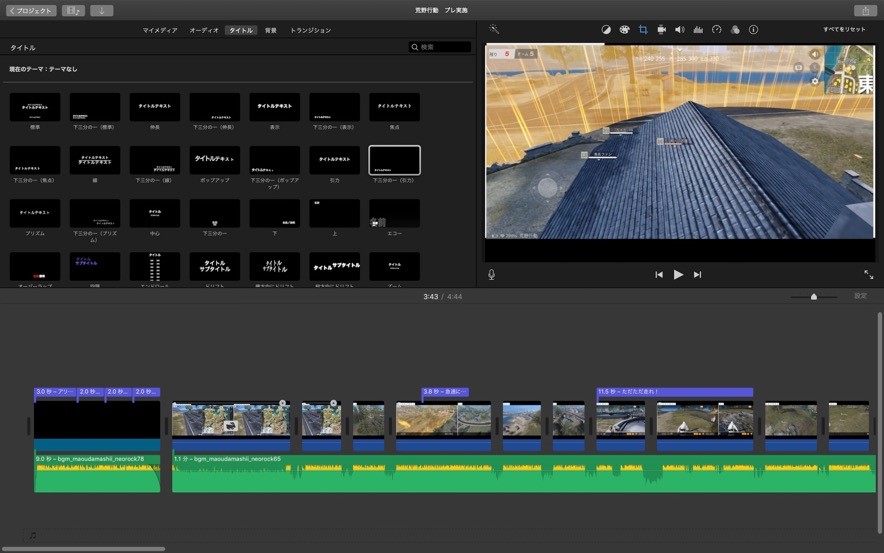The image size is (884, 553).
Task: Switch to the トランジション tab
Action: tap(310, 30)
